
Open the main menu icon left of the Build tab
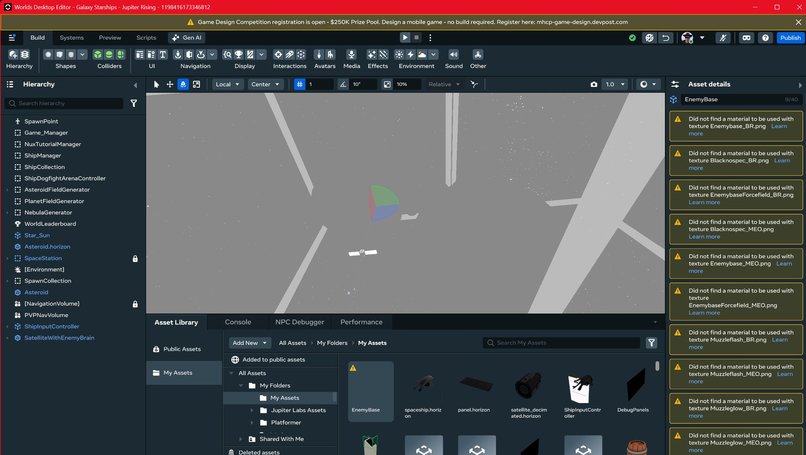pos(12,38)
